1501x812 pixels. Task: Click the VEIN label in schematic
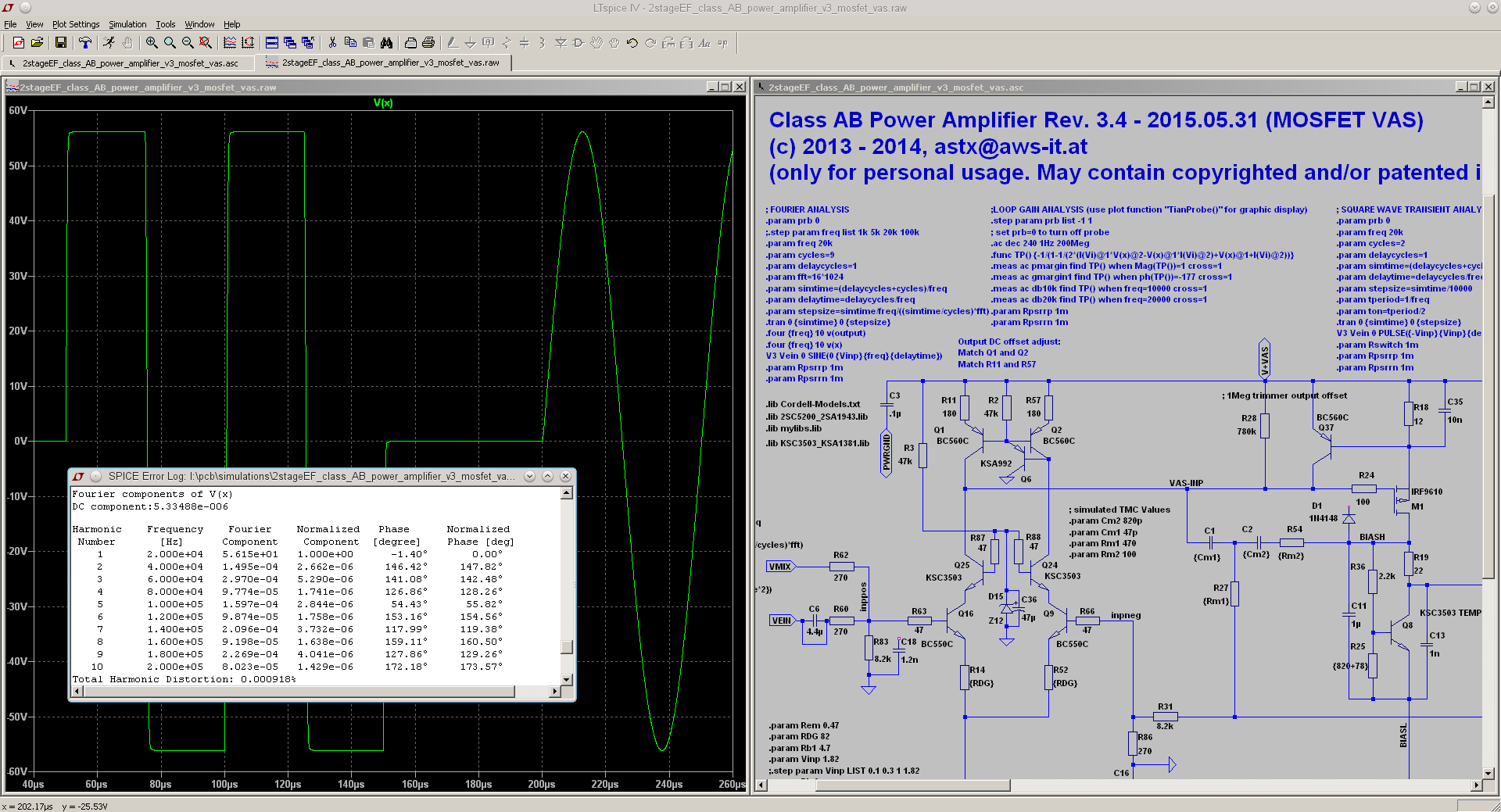pos(782,621)
